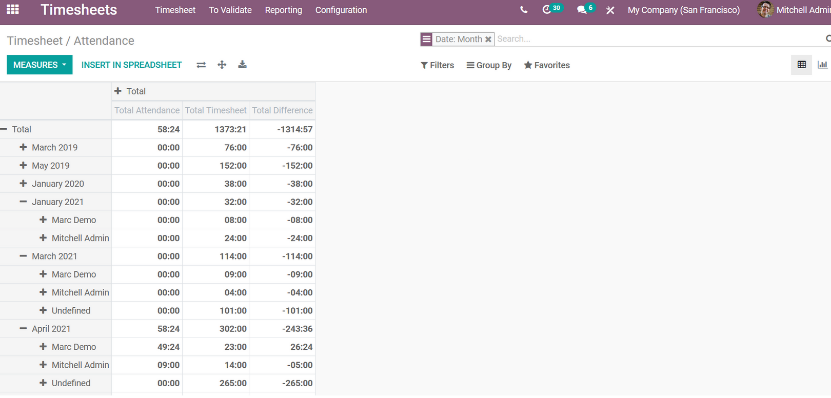
Task: Switch to pivot table view
Action: [x=801, y=65]
